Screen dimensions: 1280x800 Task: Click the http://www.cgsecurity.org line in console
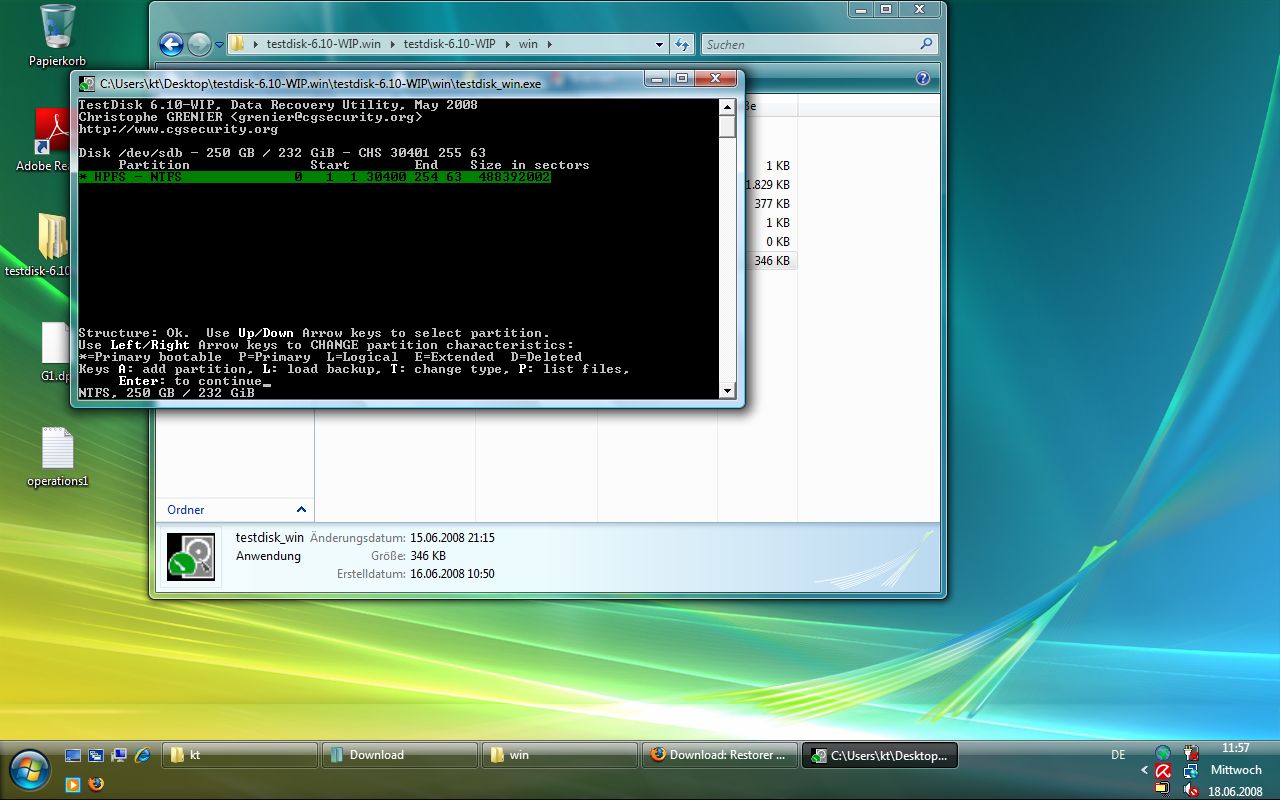pyautogui.click(x=178, y=129)
